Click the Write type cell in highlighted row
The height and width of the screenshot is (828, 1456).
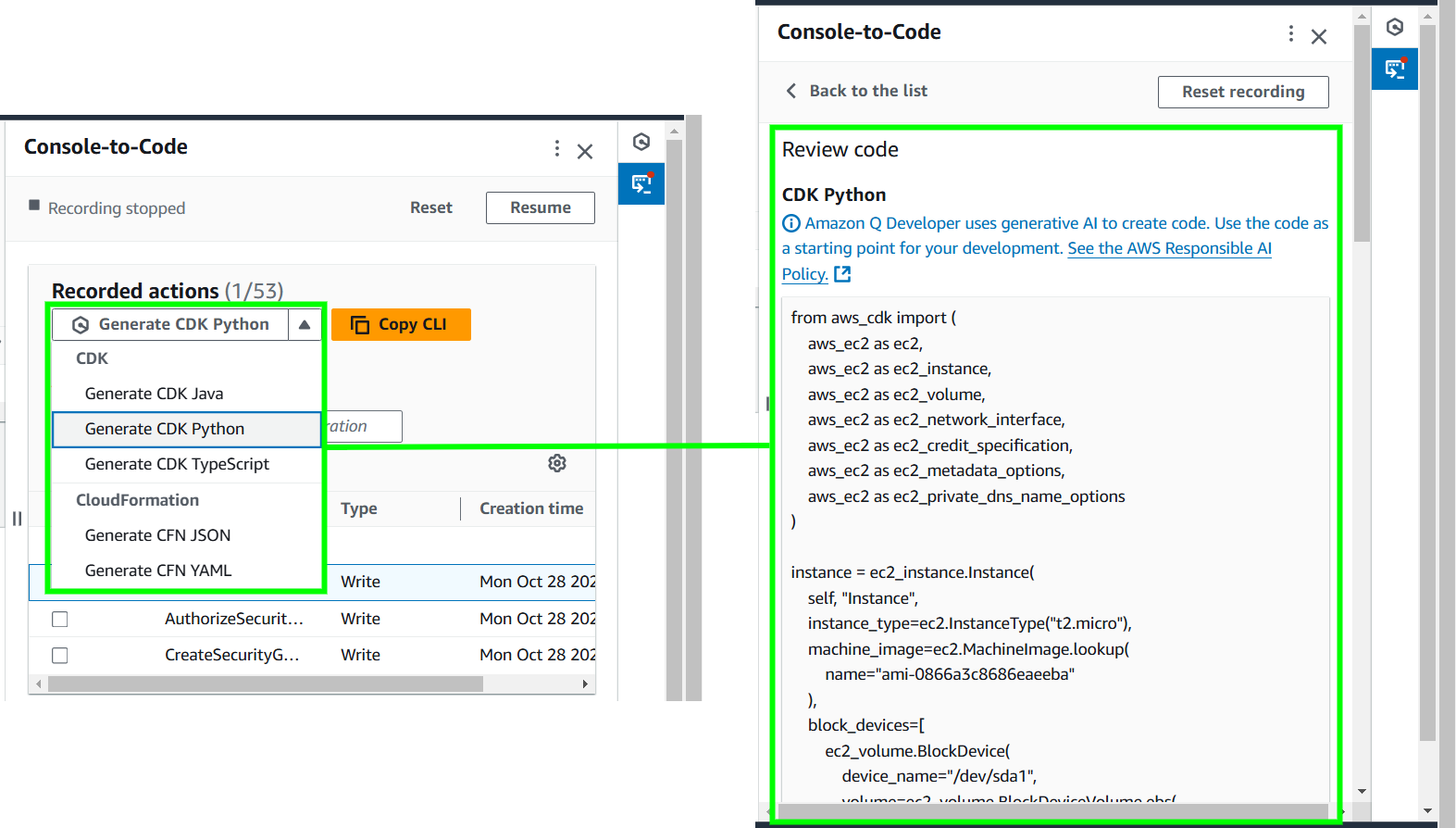tap(360, 582)
